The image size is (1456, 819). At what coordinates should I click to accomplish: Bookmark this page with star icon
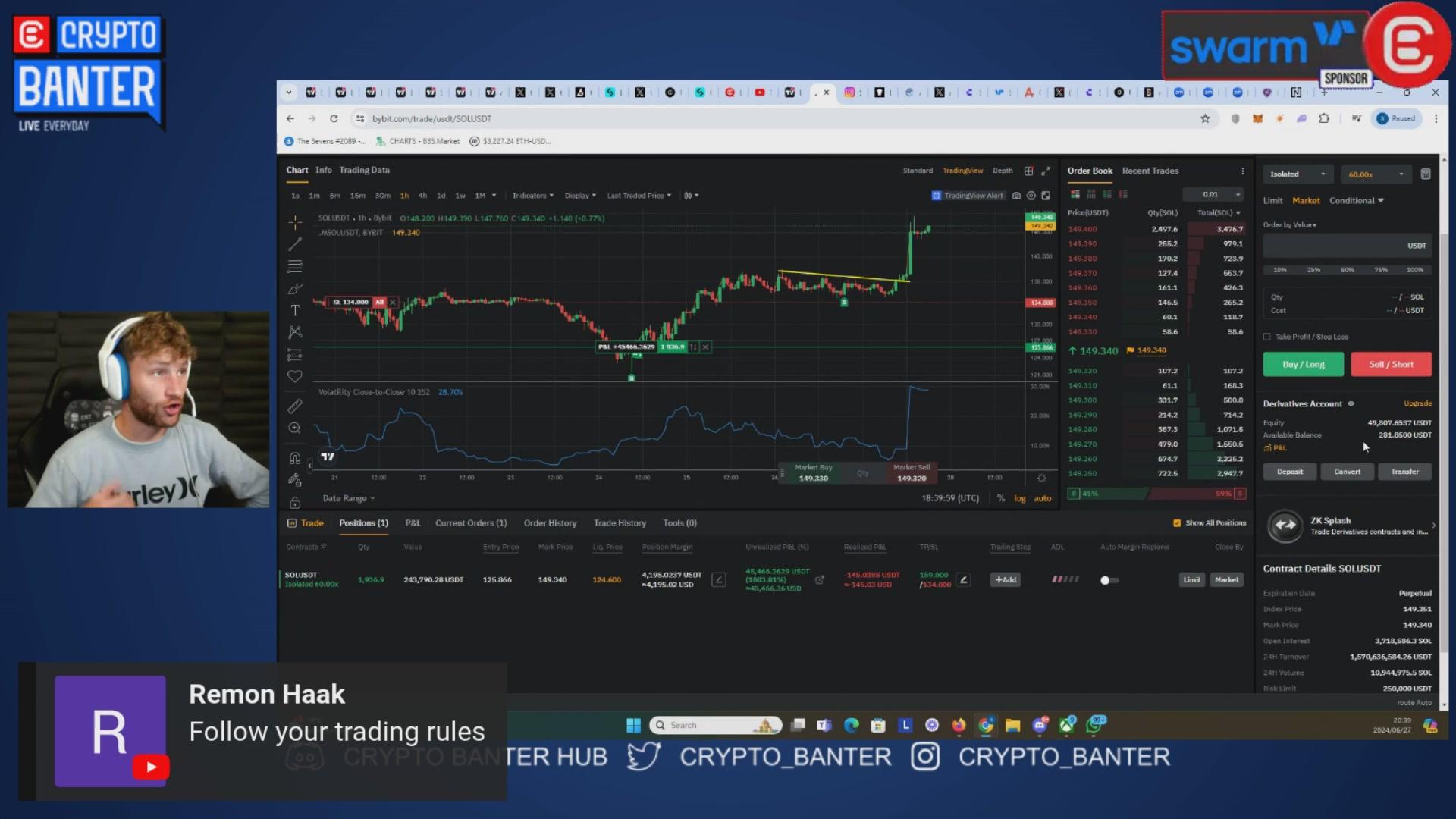click(1205, 118)
